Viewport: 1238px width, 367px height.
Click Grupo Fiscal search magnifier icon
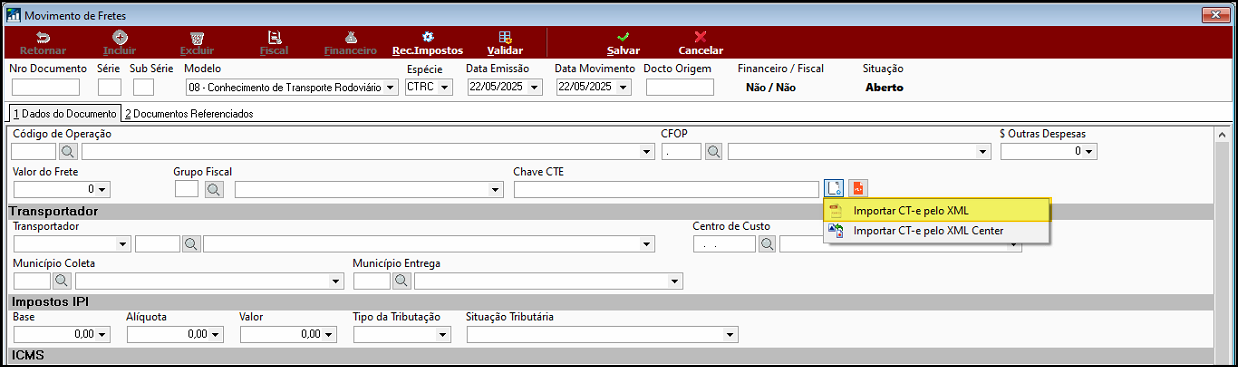click(x=214, y=189)
